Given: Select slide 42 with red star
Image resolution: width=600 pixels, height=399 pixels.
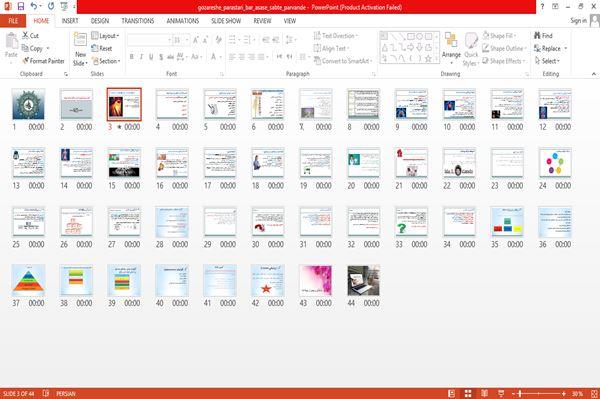Looking at the screenshot, I should pyautogui.click(x=268, y=280).
